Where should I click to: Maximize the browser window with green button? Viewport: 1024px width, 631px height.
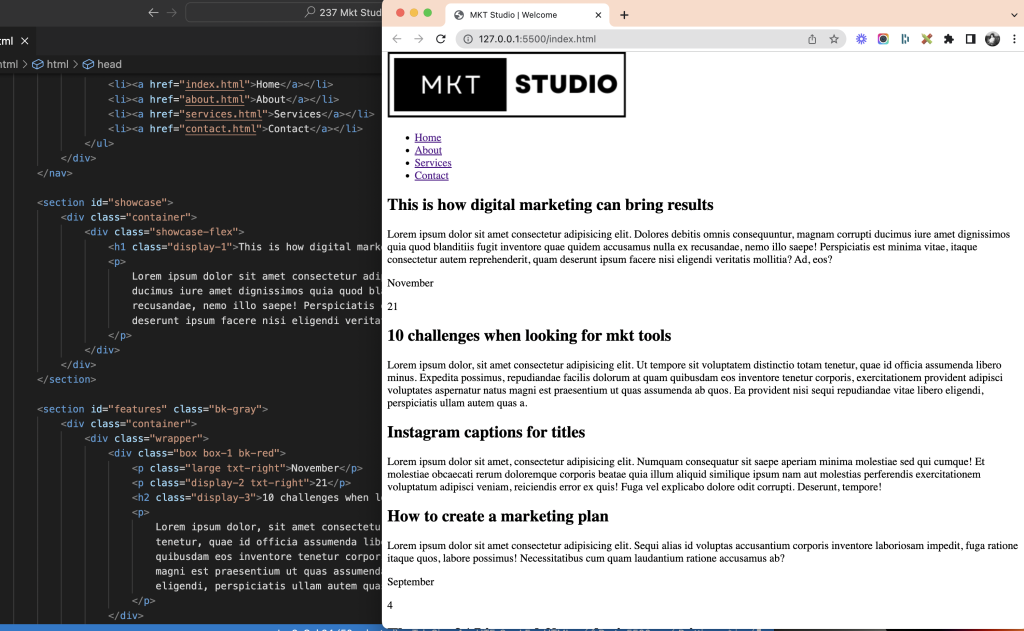pos(428,13)
